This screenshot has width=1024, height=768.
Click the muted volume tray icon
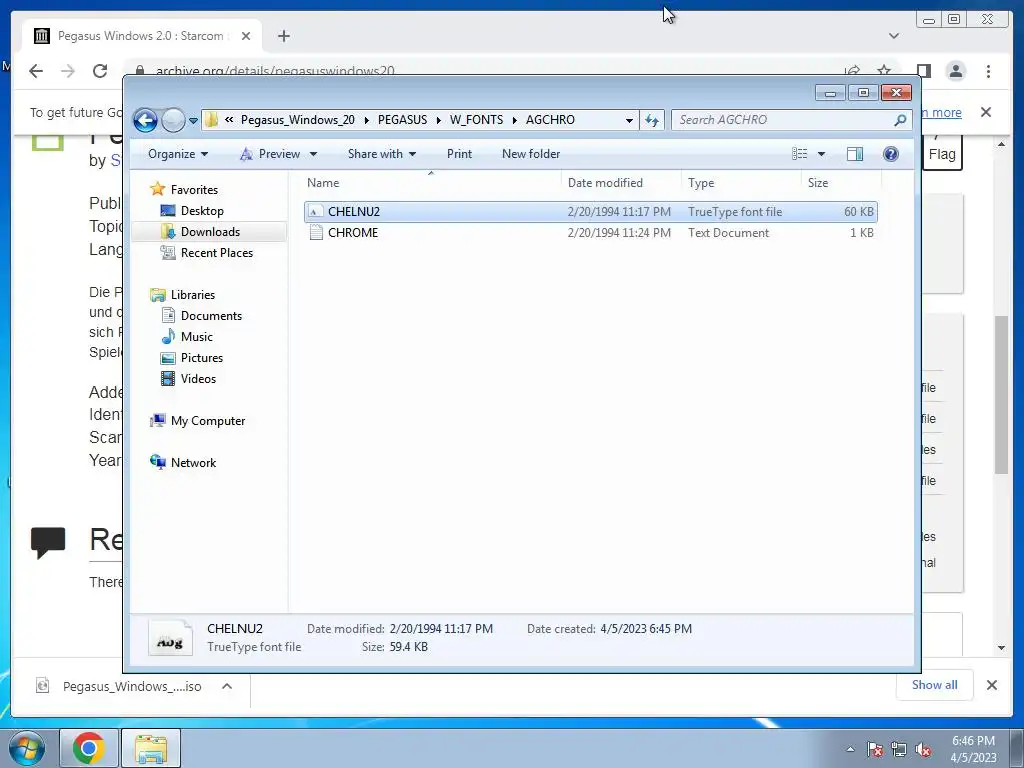(923, 750)
